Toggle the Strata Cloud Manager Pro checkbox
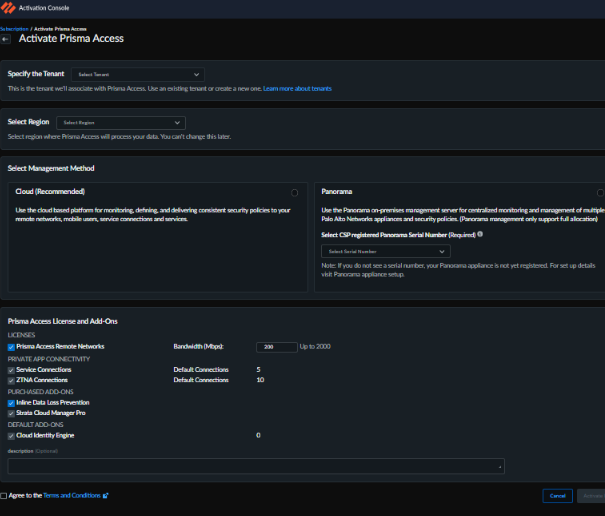Viewport: 605px width, 516px height. [11, 412]
